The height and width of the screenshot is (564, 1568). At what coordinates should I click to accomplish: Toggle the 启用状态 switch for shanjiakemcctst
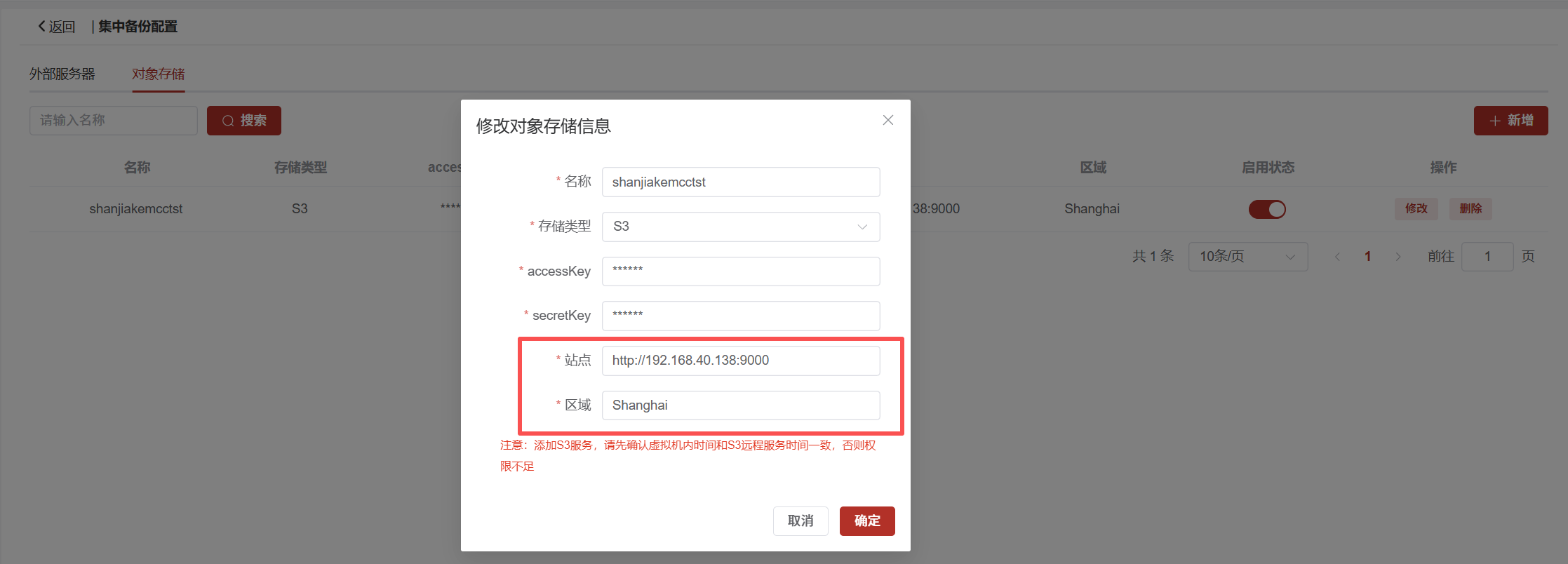(1267, 209)
